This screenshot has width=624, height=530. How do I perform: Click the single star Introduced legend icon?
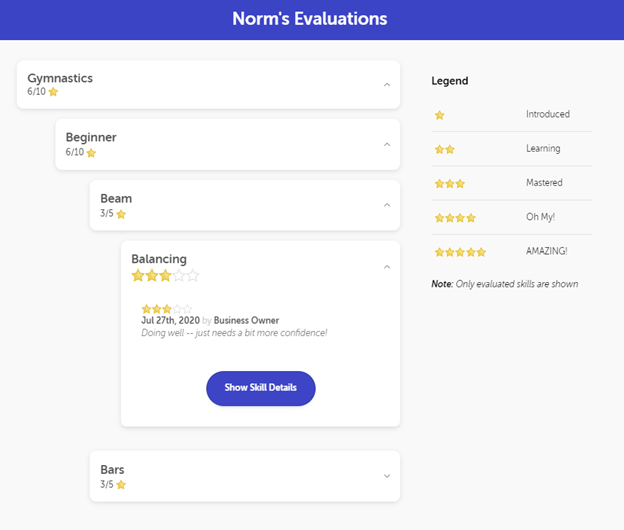click(439, 115)
